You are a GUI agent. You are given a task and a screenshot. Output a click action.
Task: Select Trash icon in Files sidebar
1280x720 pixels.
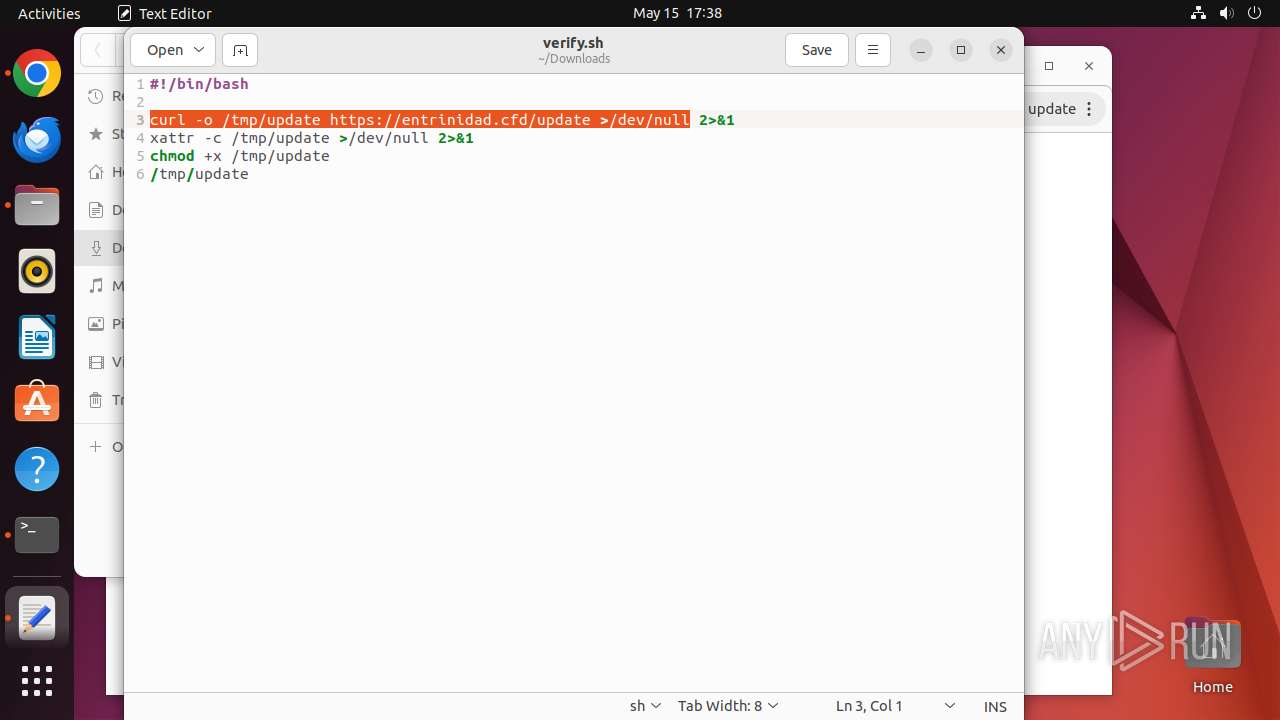(96, 400)
